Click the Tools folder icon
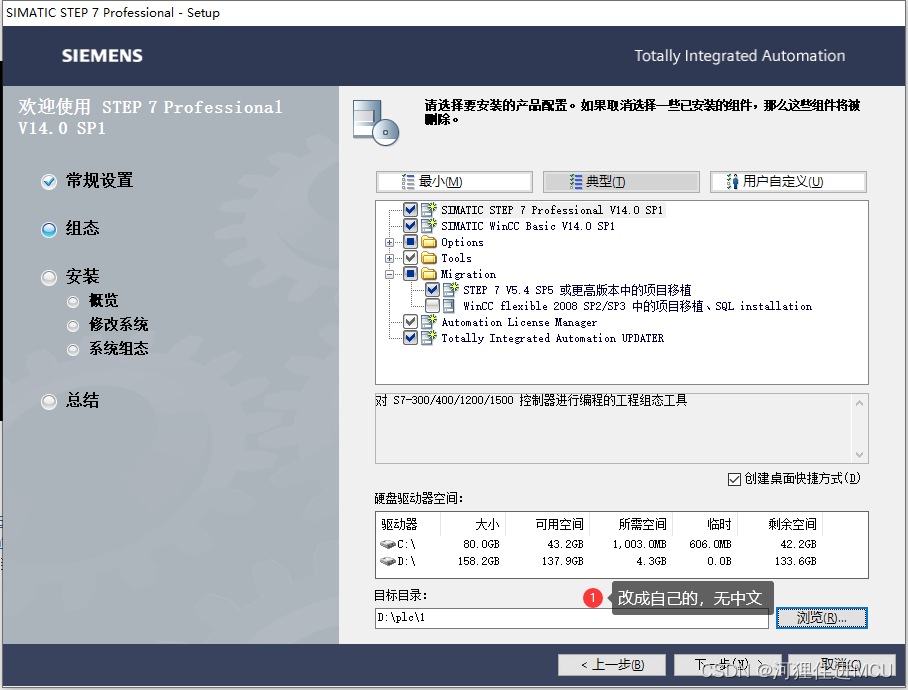The width and height of the screenshot is (908, 690). pos(429,258)
